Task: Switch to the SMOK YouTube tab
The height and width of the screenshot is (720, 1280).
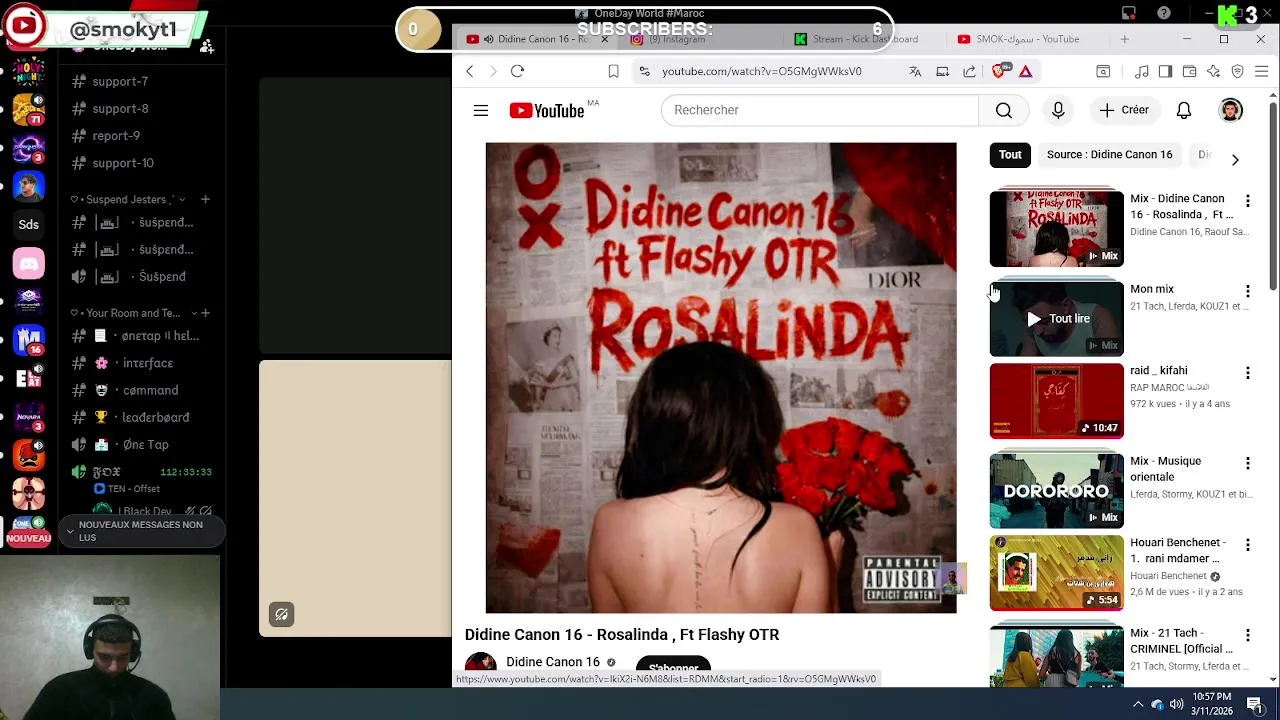Action: point(1027,39)
